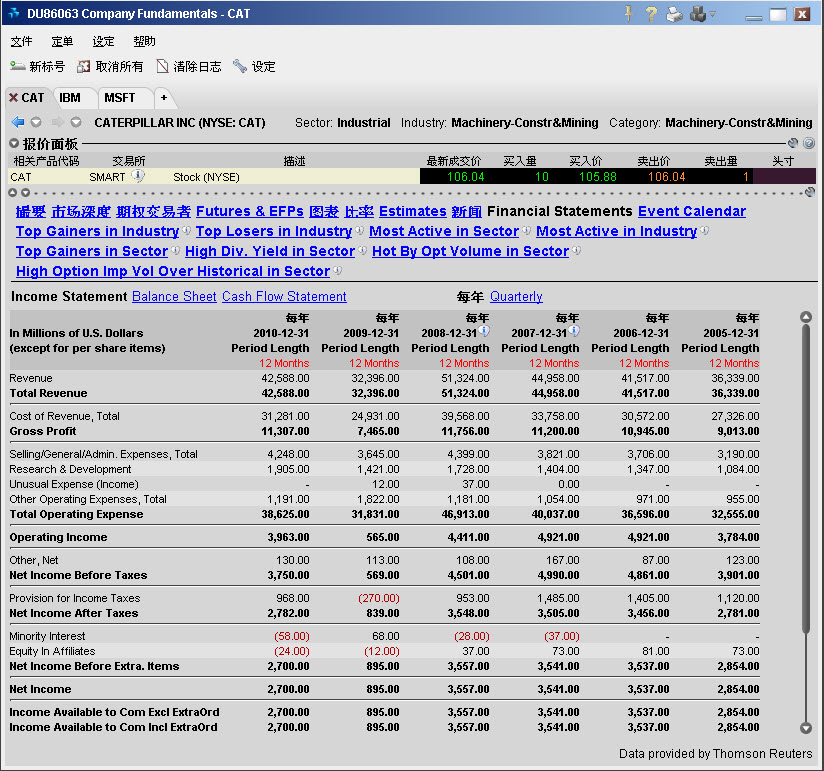Open the Balance Sheet link
The height and width of the screenshot is (771, 824).
click(x=174, y=297)
